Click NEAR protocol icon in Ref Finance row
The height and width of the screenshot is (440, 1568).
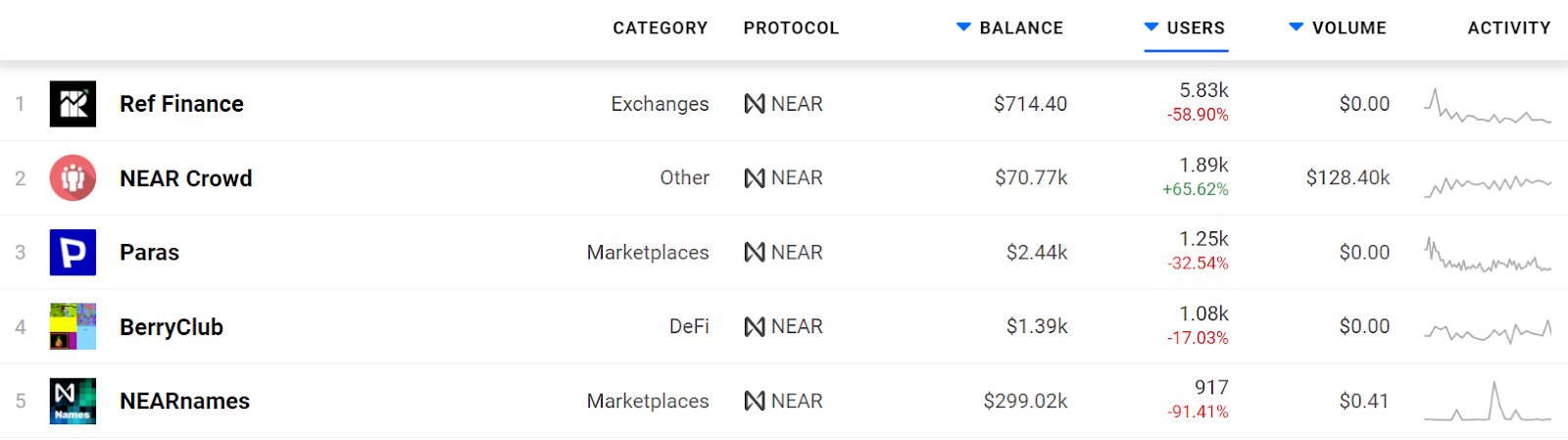pos(755,104)
